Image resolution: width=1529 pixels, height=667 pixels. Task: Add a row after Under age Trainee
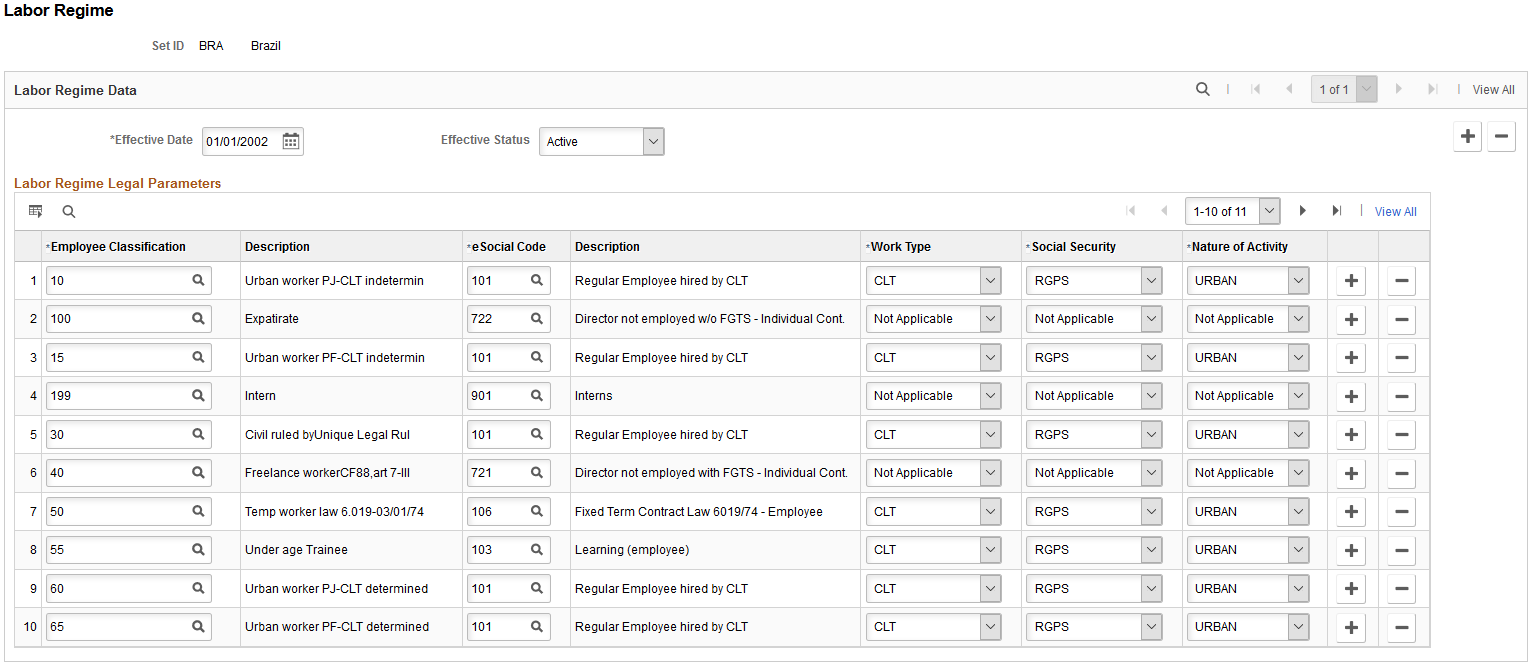[1351, 551]
